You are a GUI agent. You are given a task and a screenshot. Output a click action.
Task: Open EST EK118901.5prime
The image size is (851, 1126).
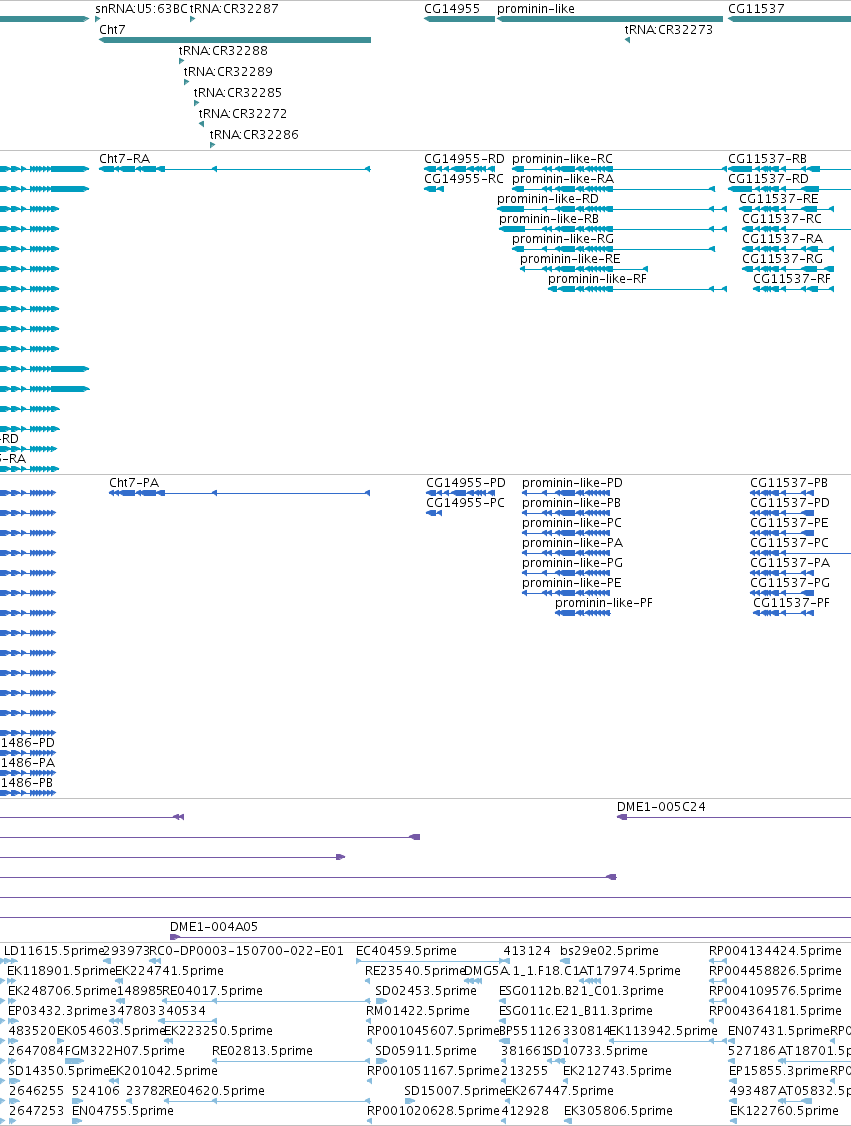[61, 971]
